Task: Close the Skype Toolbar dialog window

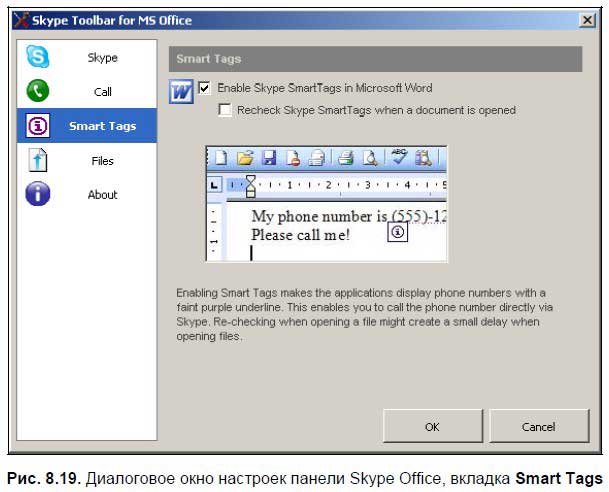Action: (x=587, y=20)
